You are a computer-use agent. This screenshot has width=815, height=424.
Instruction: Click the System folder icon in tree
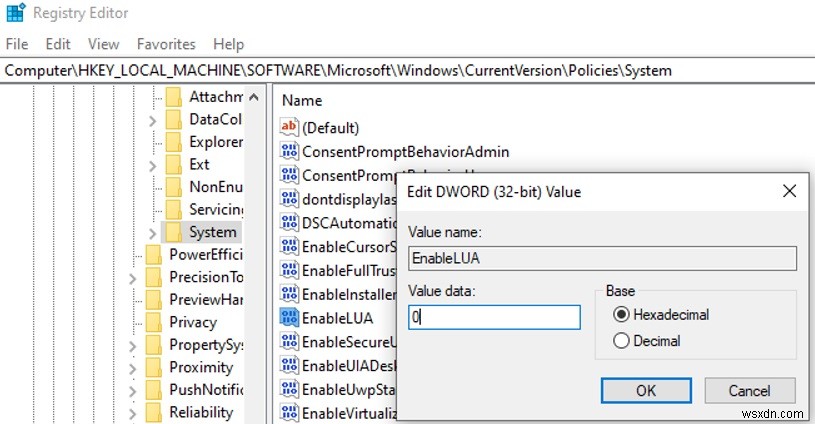(x=174, y=232)
